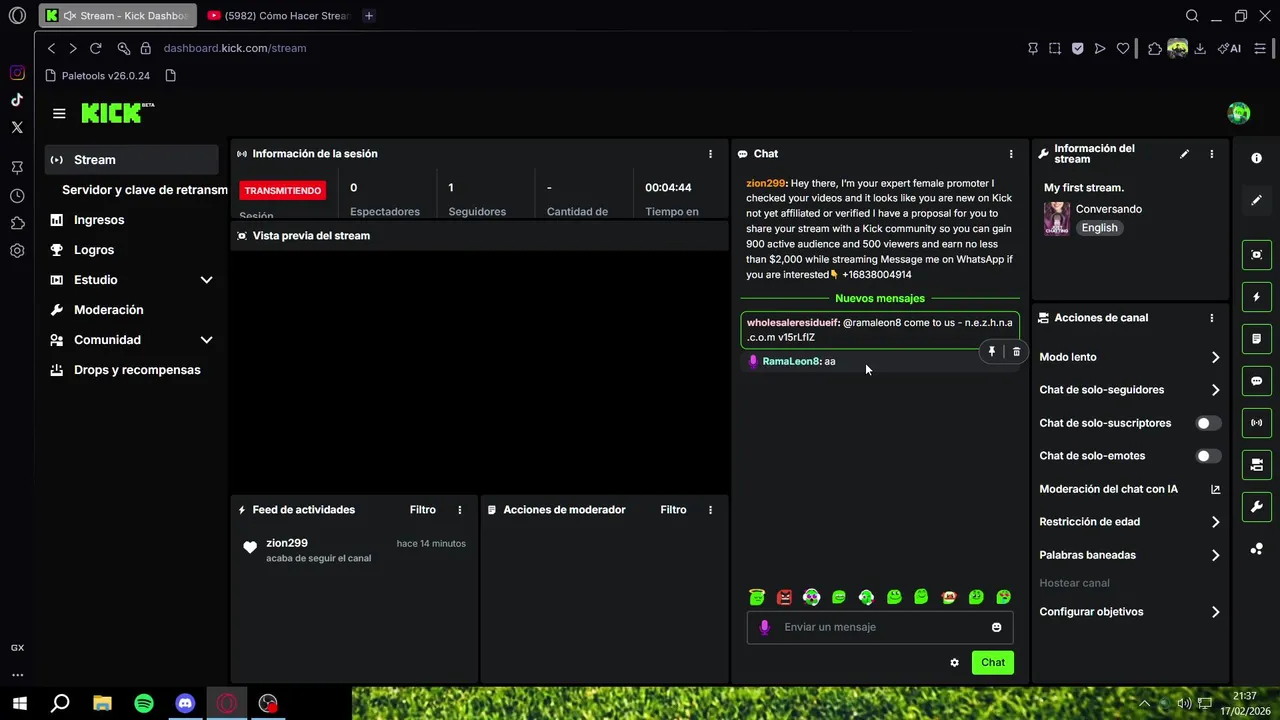Image resolution: width=1280 pixels, height=720 pixels.
Task: Click the browser address bar URL
Action: tap(235, 48)
